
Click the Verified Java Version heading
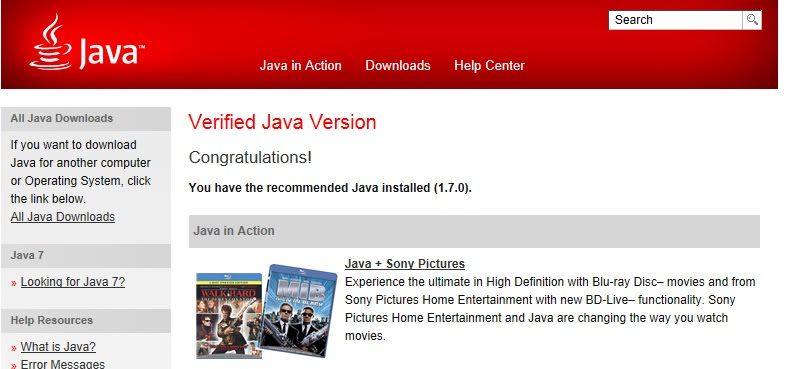click(x=282, y=122)
